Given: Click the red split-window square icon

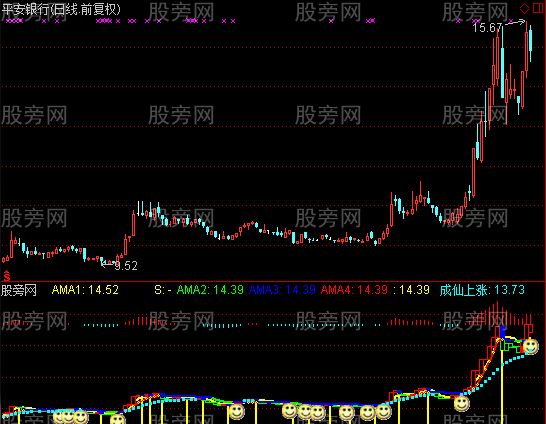Looking at the screenshot, I should 538,8.
